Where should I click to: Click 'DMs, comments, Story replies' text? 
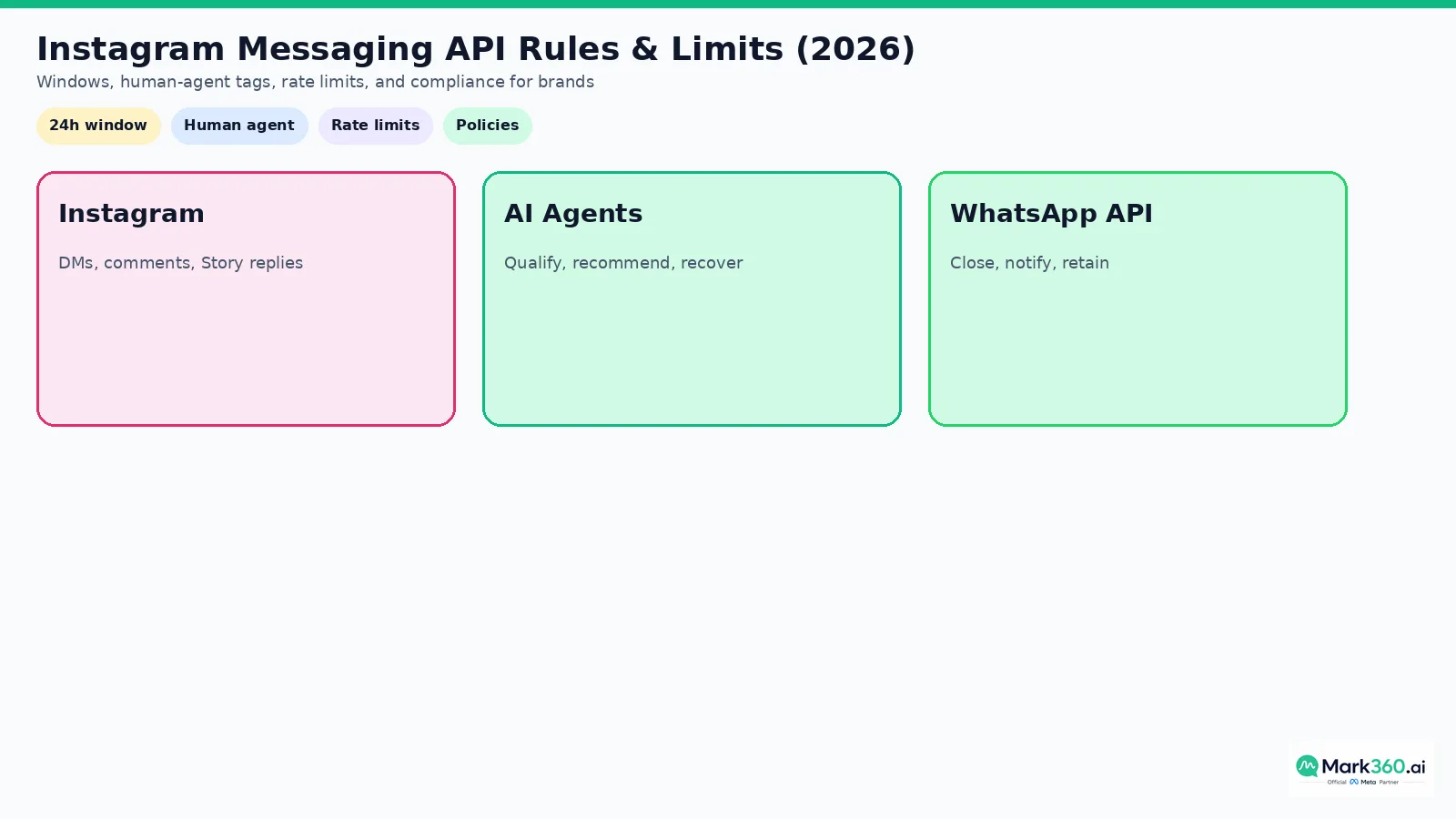[x=180, y=263]
